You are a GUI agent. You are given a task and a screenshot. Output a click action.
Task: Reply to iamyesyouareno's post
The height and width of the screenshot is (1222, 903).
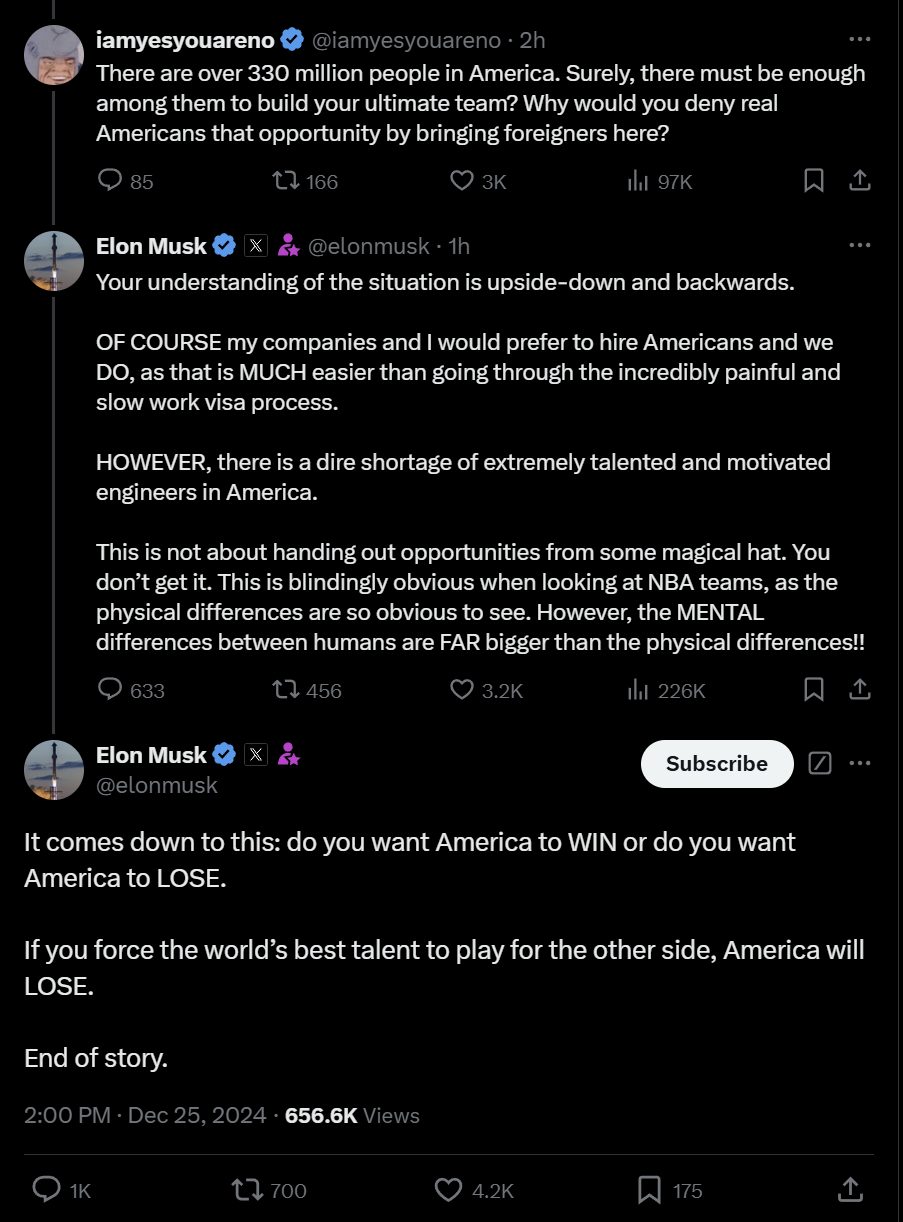point(110,181)
